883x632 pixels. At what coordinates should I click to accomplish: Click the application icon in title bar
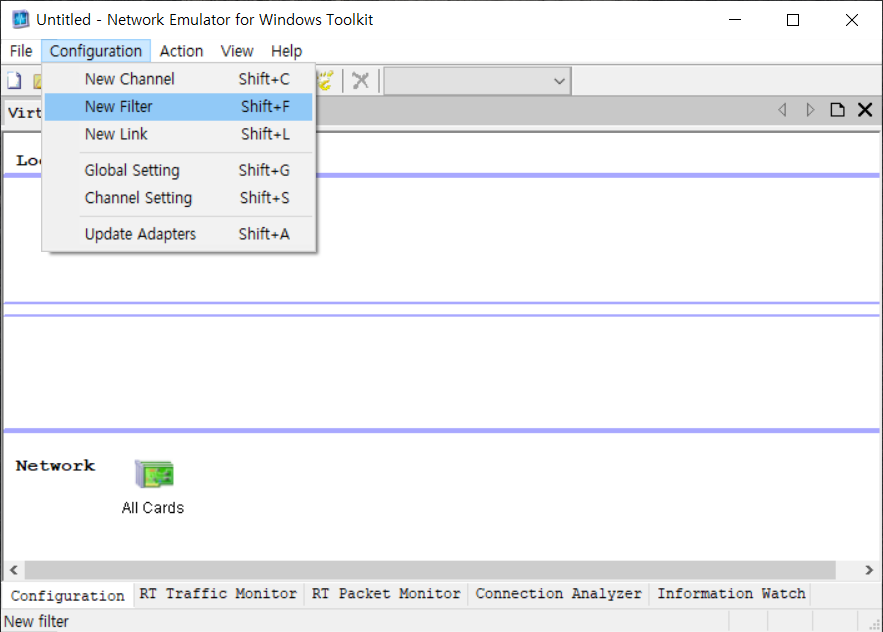point(21,19)
